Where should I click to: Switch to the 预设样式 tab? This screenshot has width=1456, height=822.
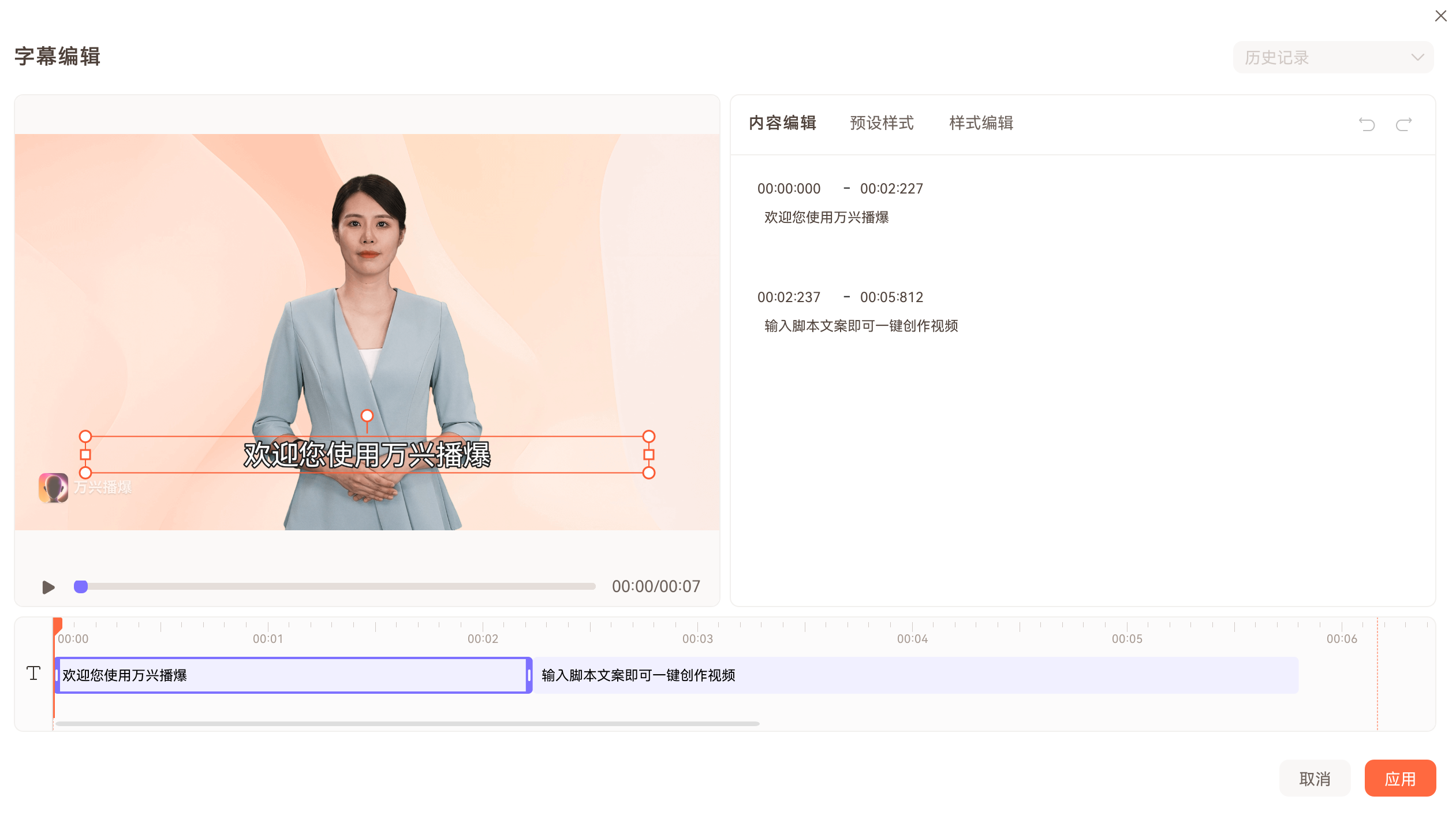[881, 123]
